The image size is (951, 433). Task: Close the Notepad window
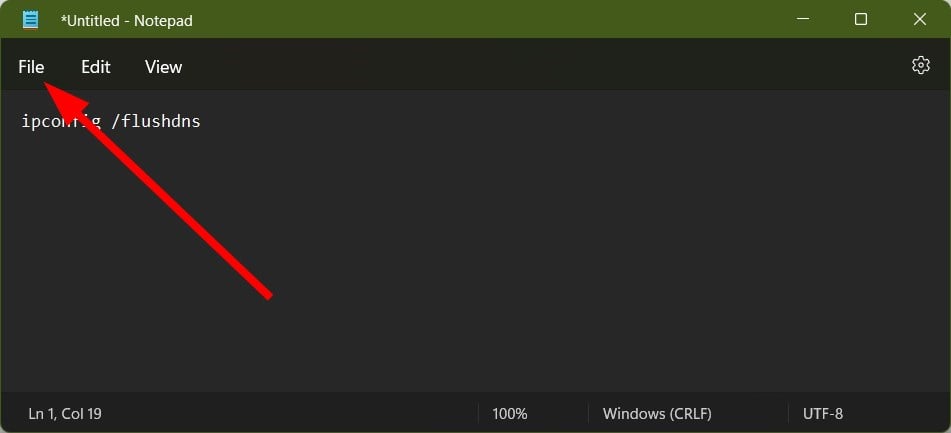[919, 19]
